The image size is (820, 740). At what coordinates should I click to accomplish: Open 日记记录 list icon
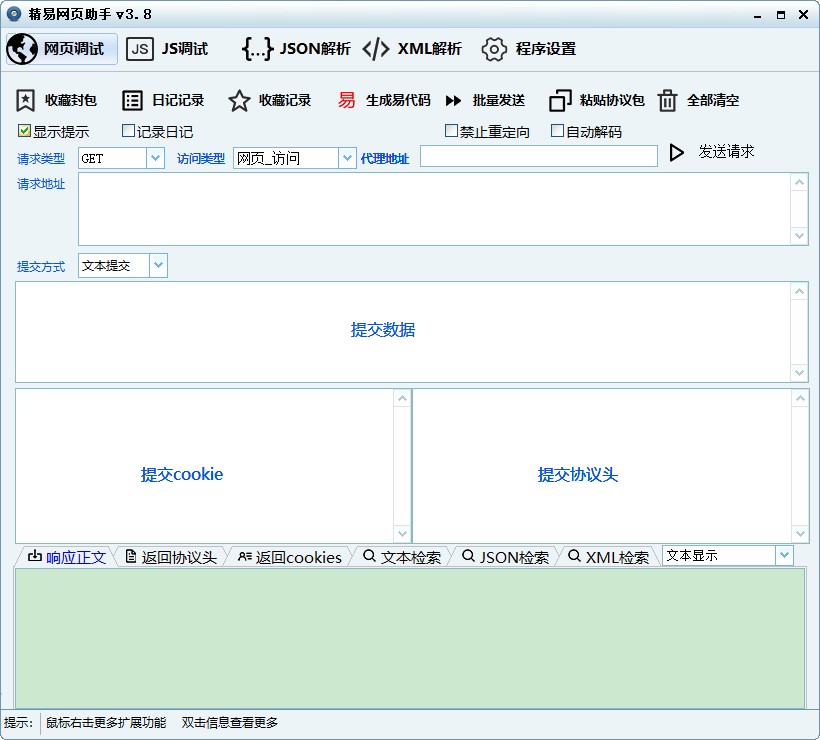click(x=132, y=100)
